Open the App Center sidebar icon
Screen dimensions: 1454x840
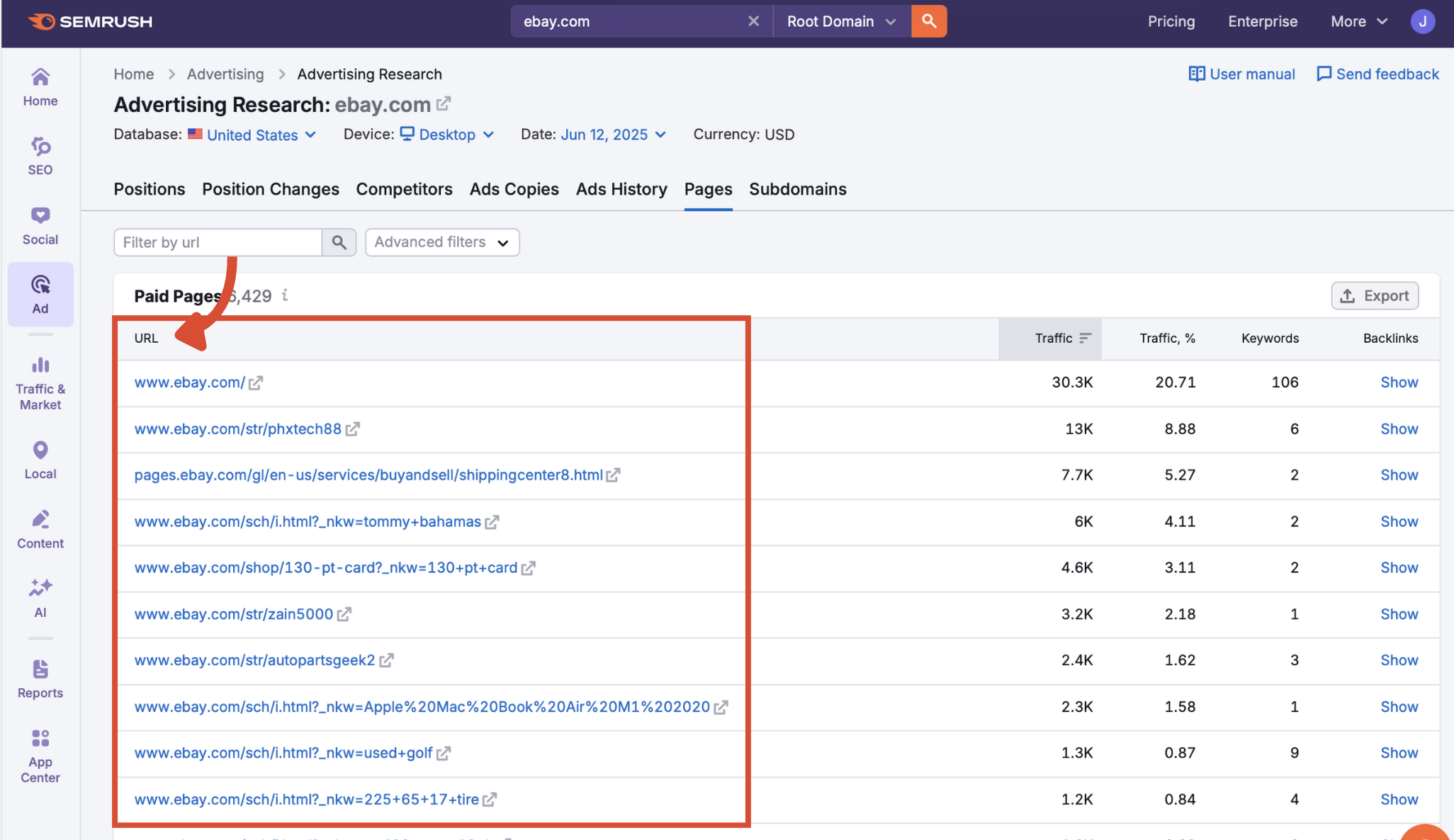coord(40,752)
